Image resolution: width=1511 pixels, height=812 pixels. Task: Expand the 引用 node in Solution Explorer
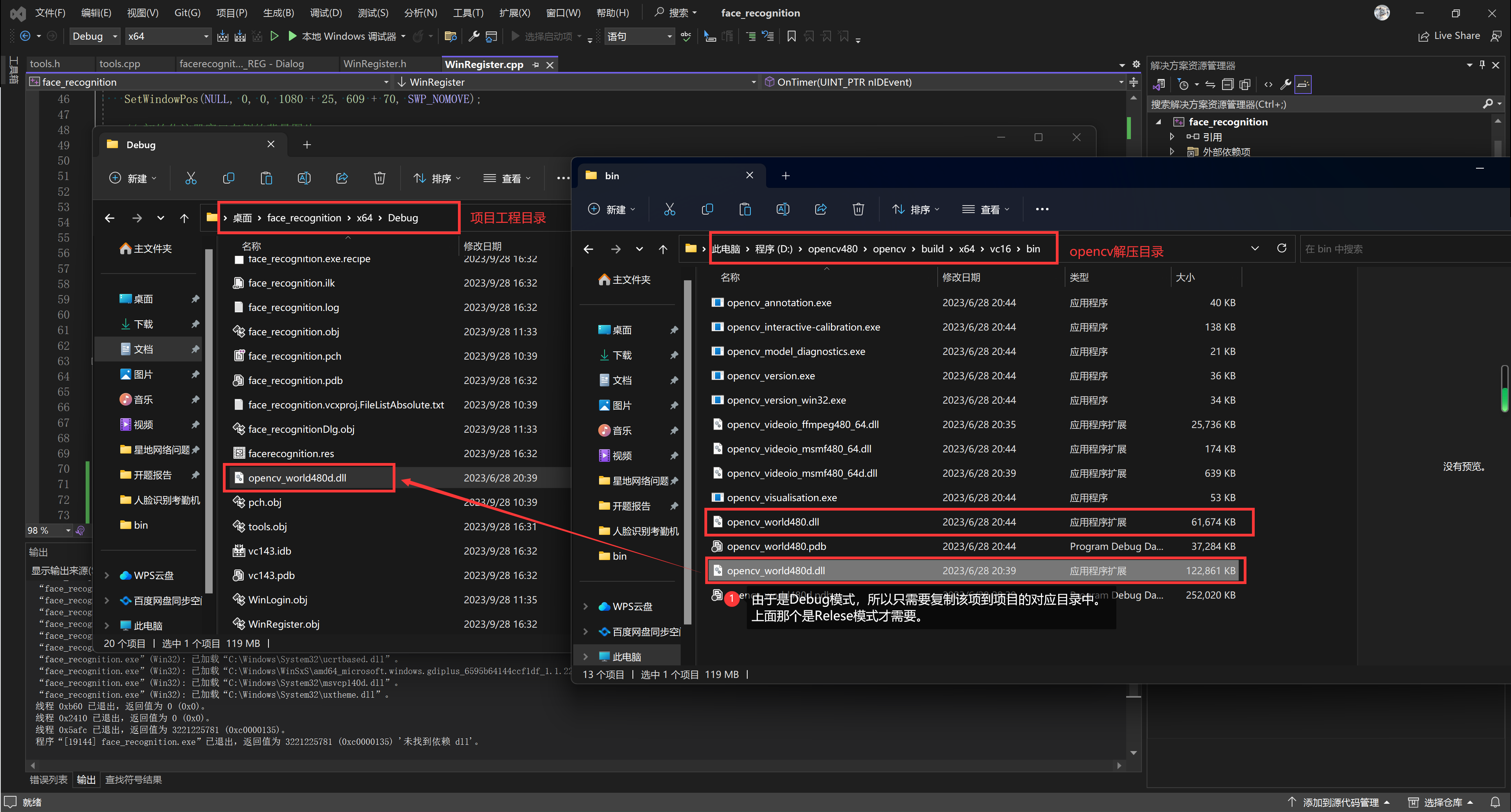point(1172,137)
